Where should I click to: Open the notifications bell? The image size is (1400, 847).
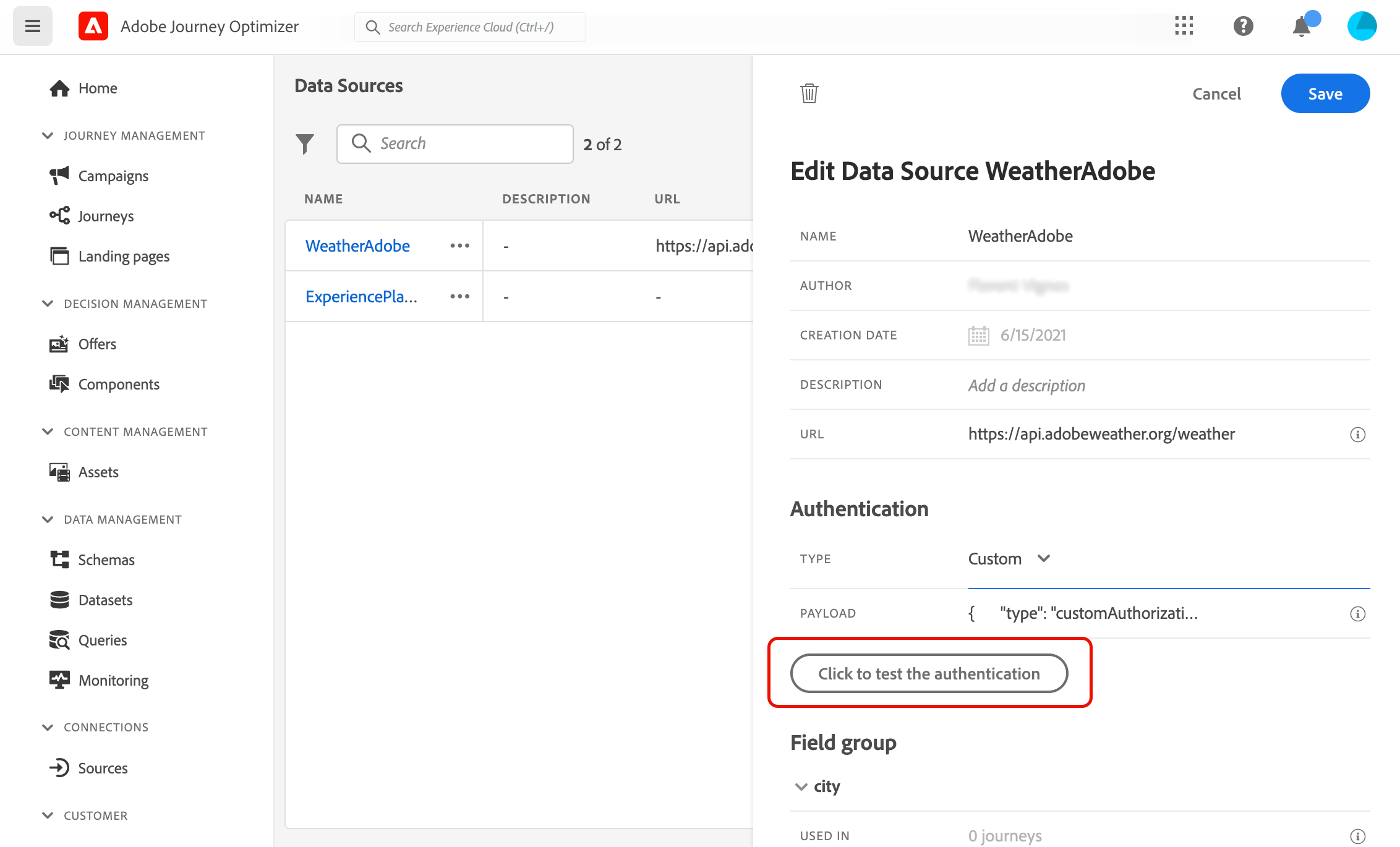[1302, 27]
